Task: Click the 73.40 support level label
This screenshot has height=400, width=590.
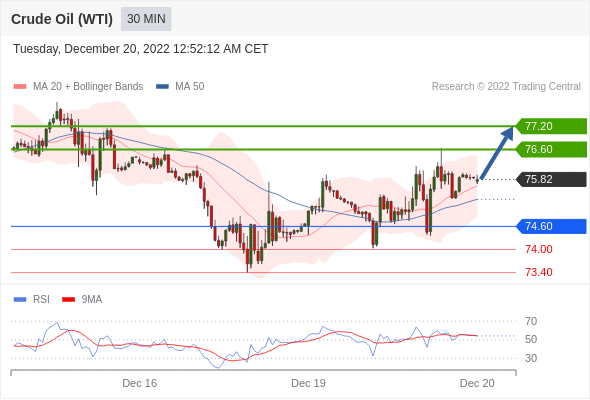Action: click(538, 272)
